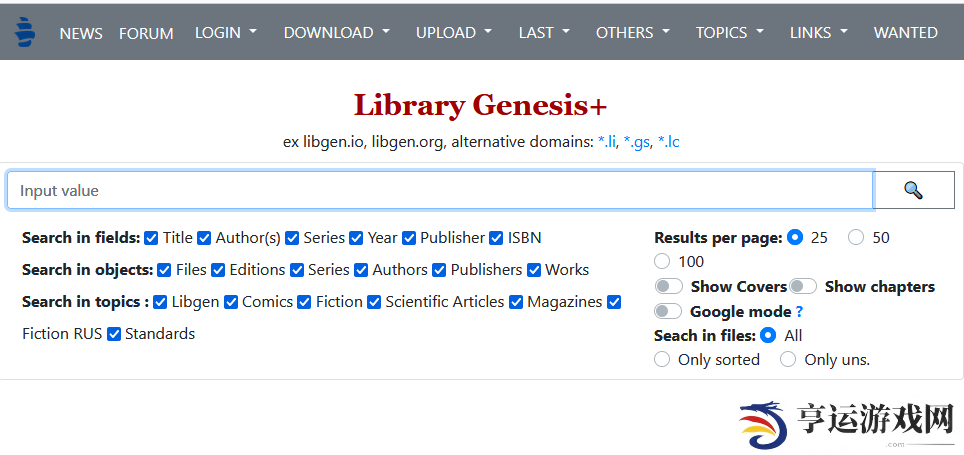The image size is (964, 455).
Task: Open the FORUM page
Action: tap(146, 33)
